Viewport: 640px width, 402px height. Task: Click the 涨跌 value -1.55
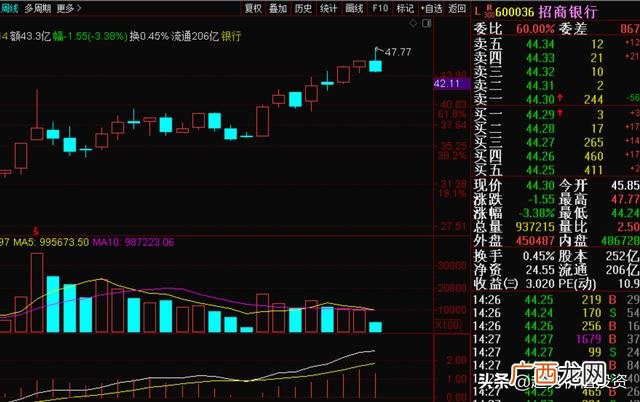pos(541,200)
